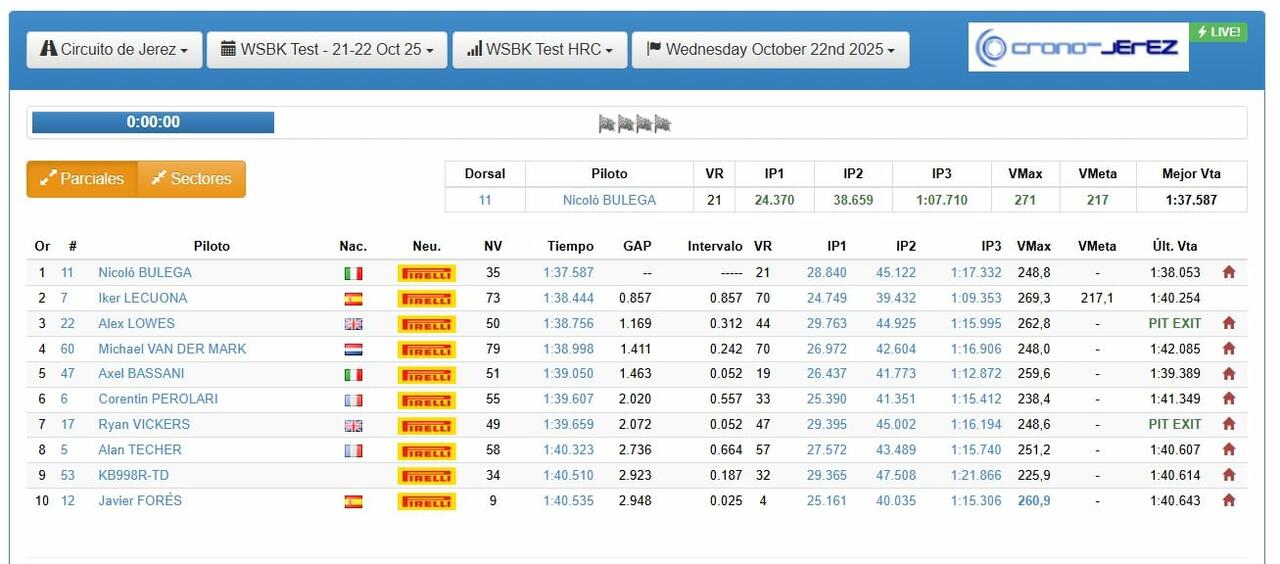The width and height of the screenshot is (1280, 564).
Task: Open the Wednesday October 22nd 2025 date dropdown
Action: [770, 49]
